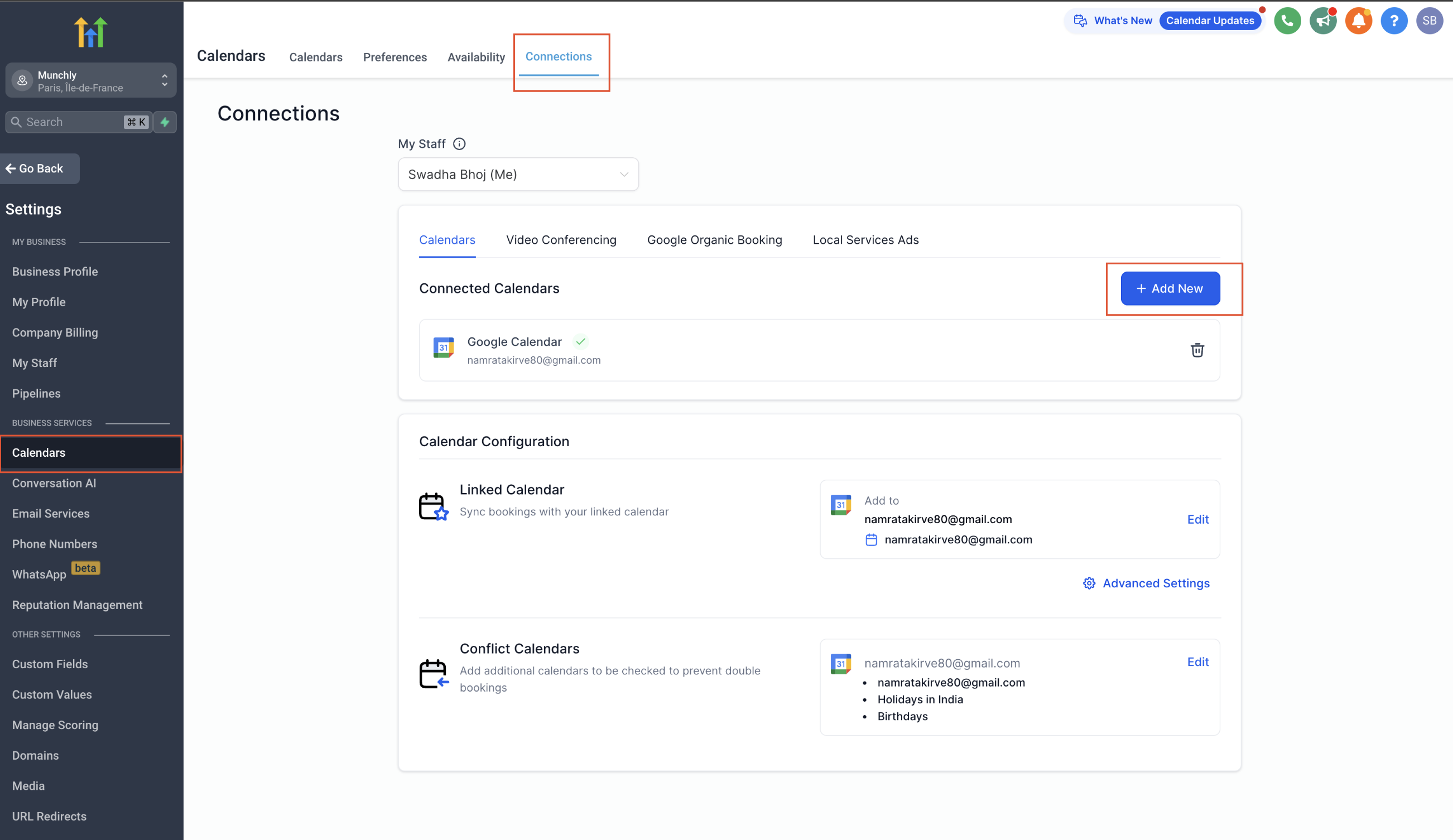
Task: Click the green lightning quick actions icon
Action: (165, 122)
